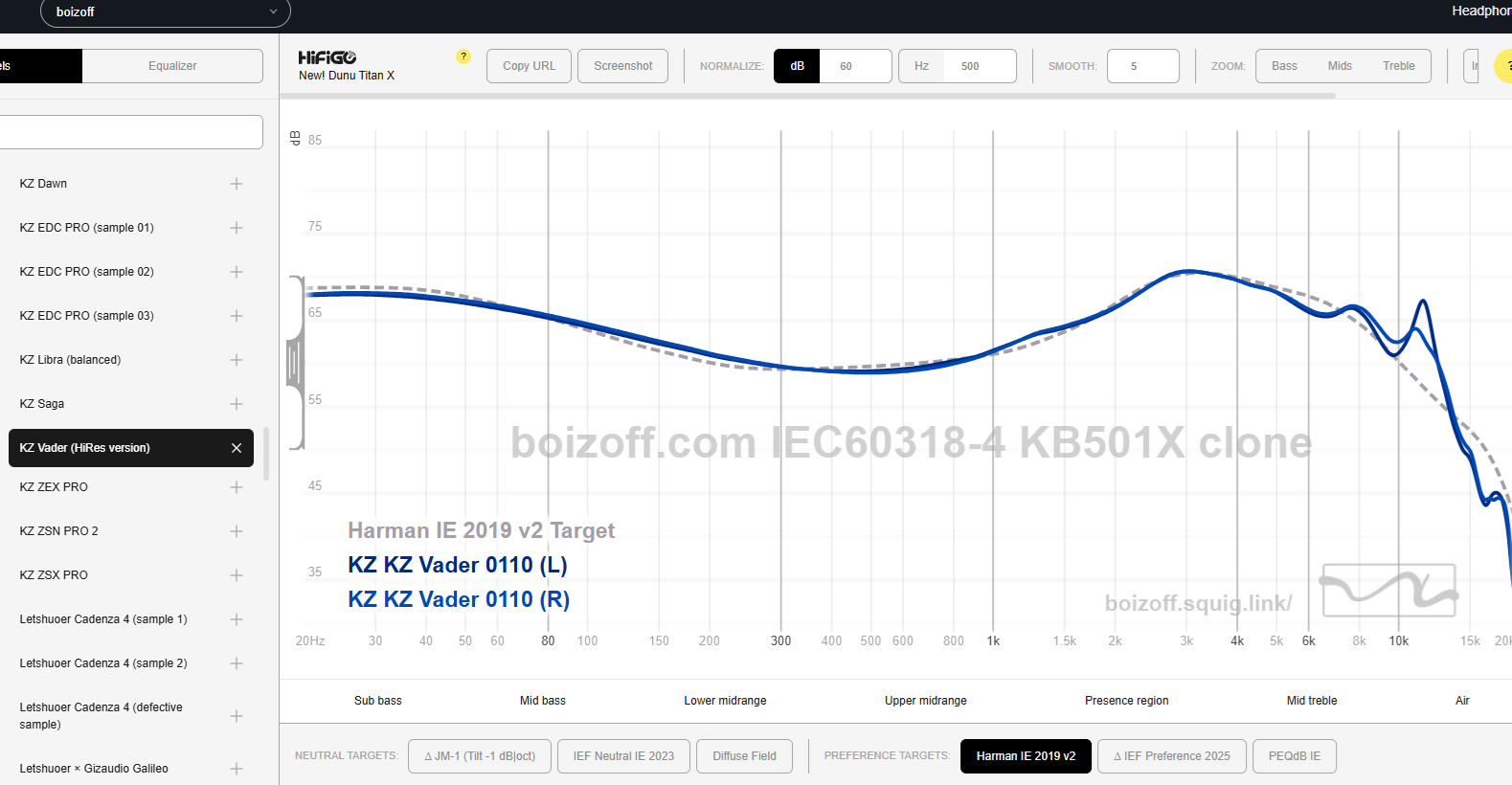Click the Sub bass region label
1512x785 pixels.
pos(378,701)
